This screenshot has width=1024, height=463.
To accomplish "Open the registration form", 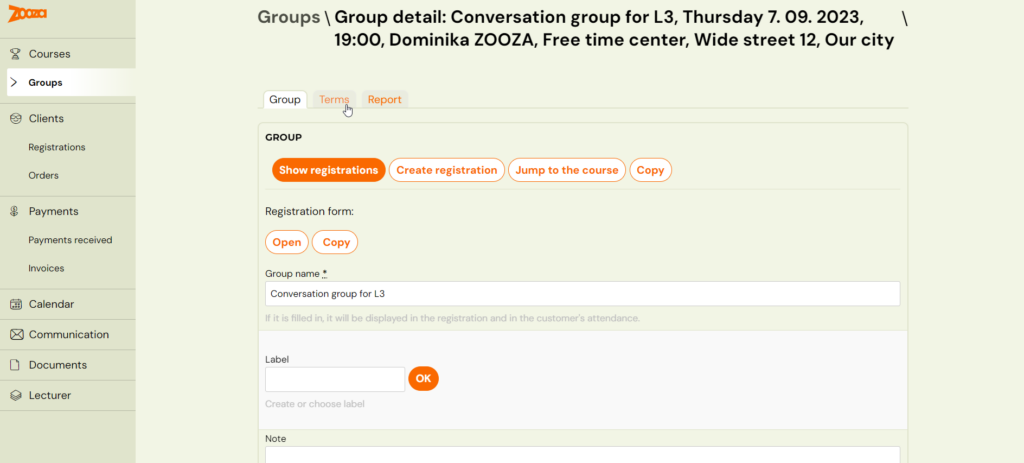I will click(x=286, y=242).
